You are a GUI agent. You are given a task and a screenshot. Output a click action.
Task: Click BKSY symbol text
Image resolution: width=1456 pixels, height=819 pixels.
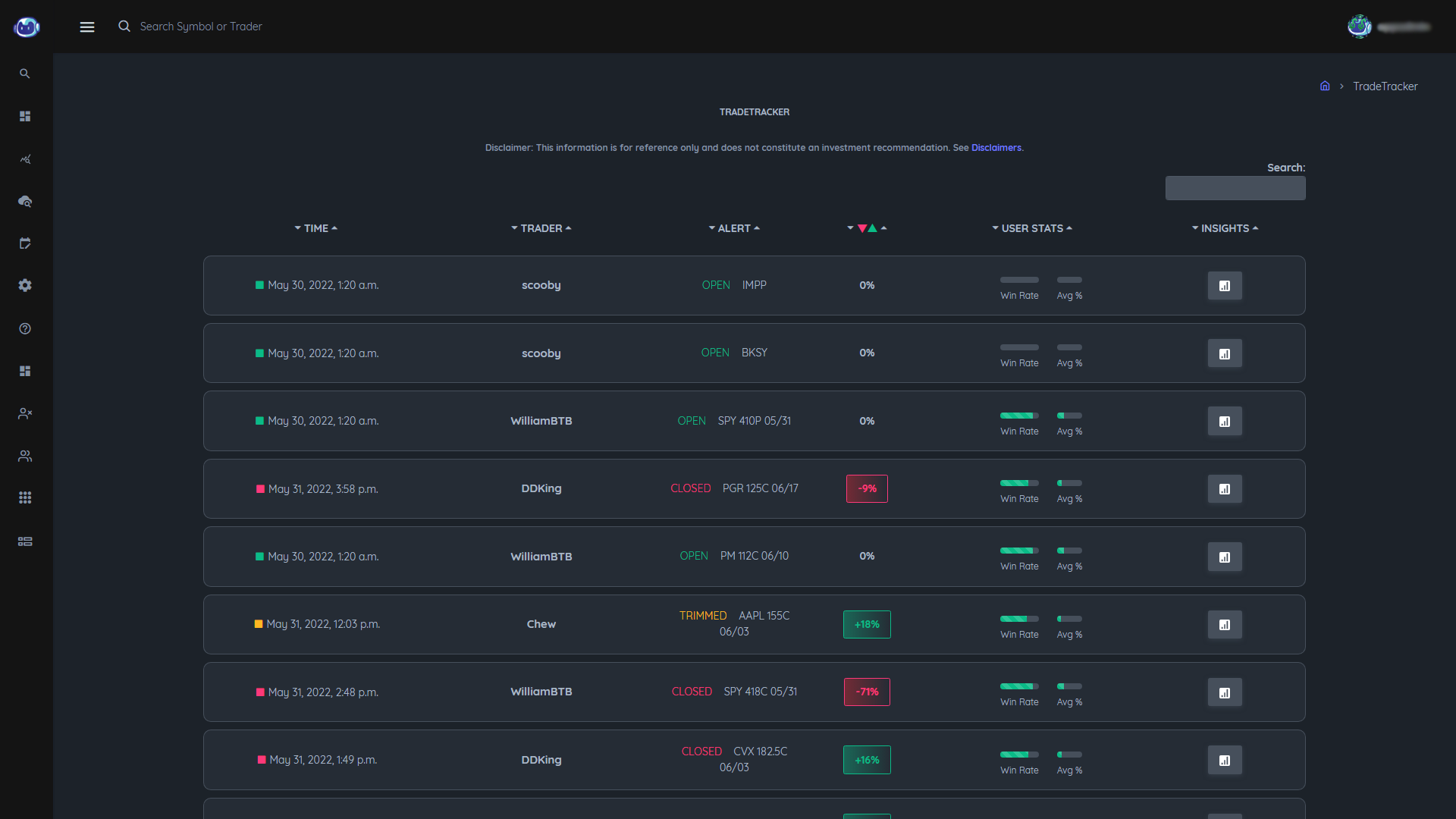(755, 353)
